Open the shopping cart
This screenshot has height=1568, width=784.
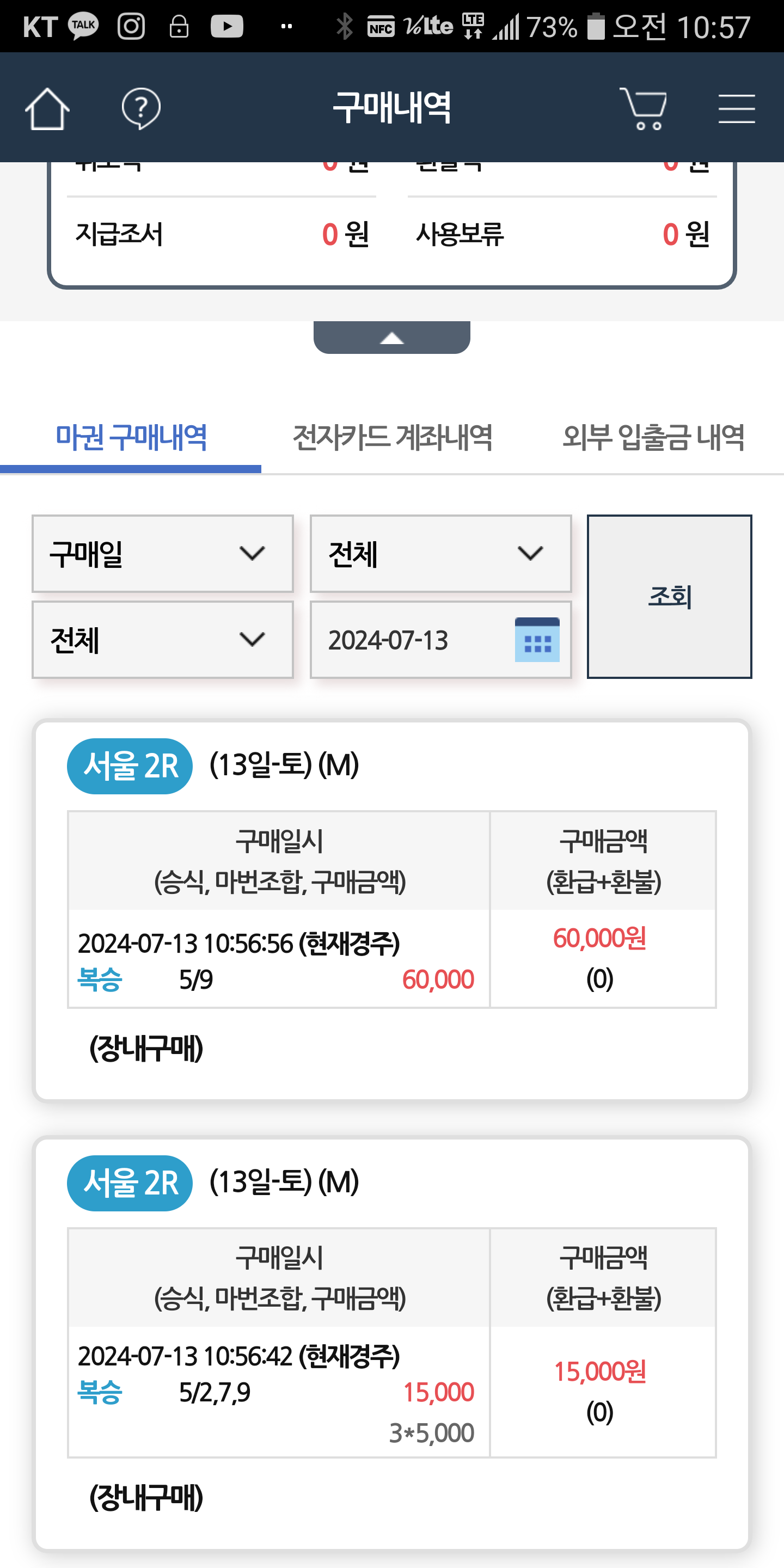[644, 109]
